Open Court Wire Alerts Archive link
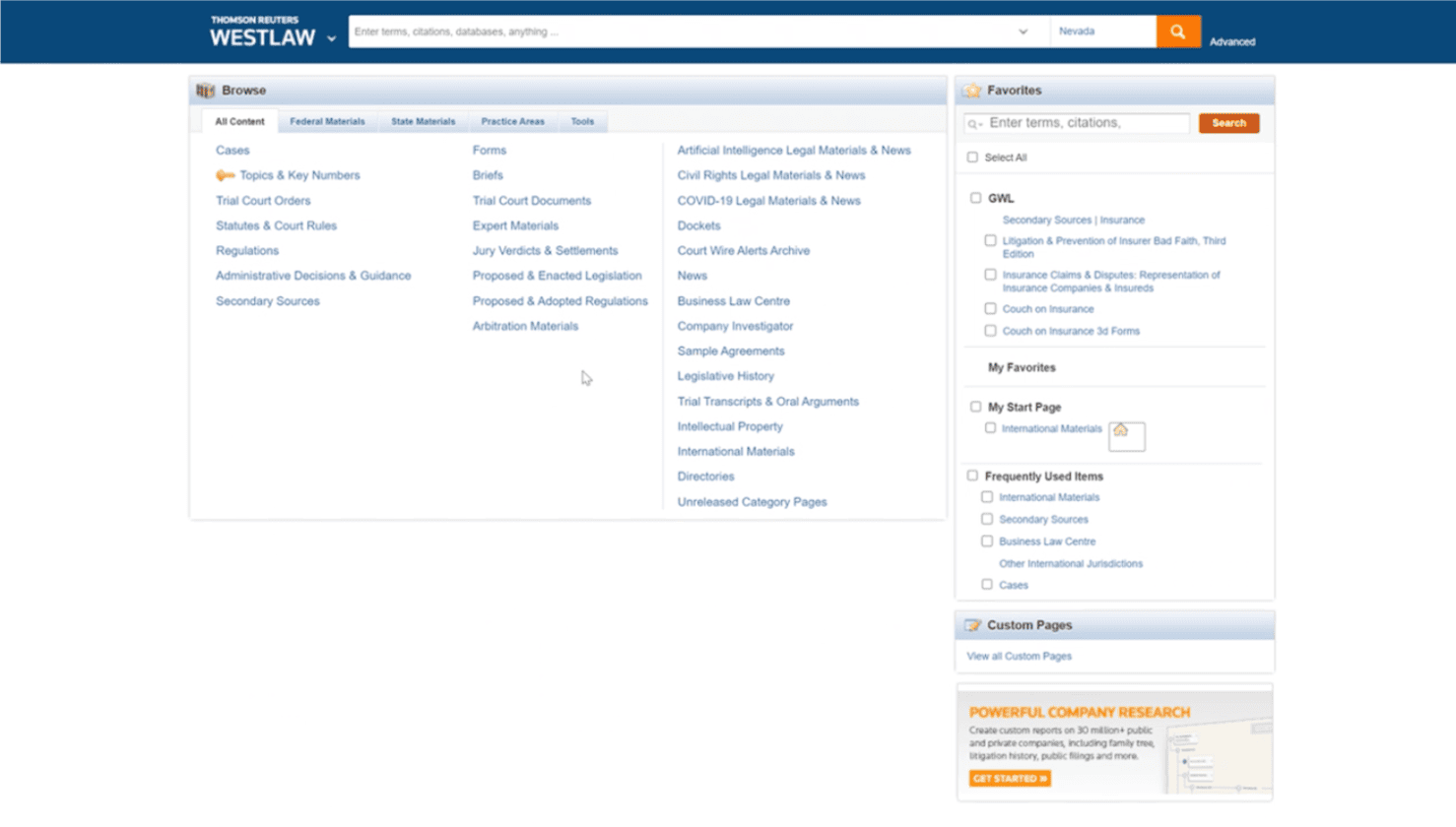 click(x=744, y=251)
